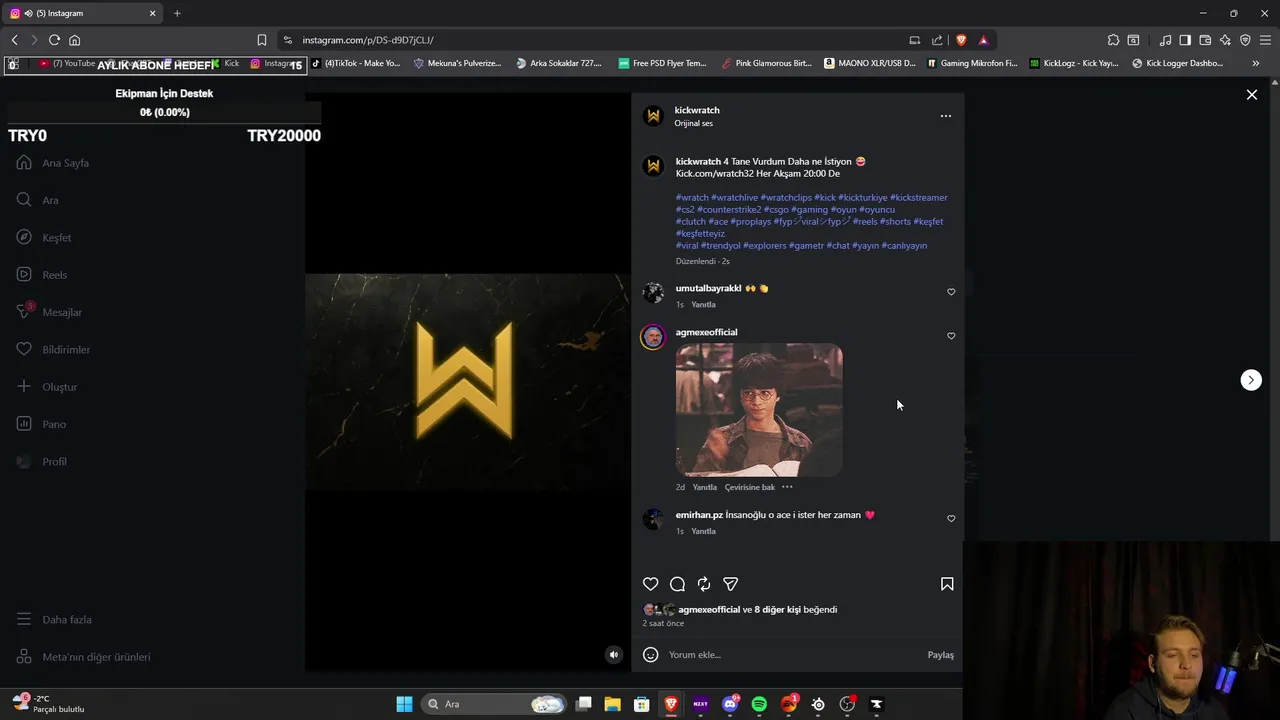Save post with the bookmark icon

tap(947, 584)
